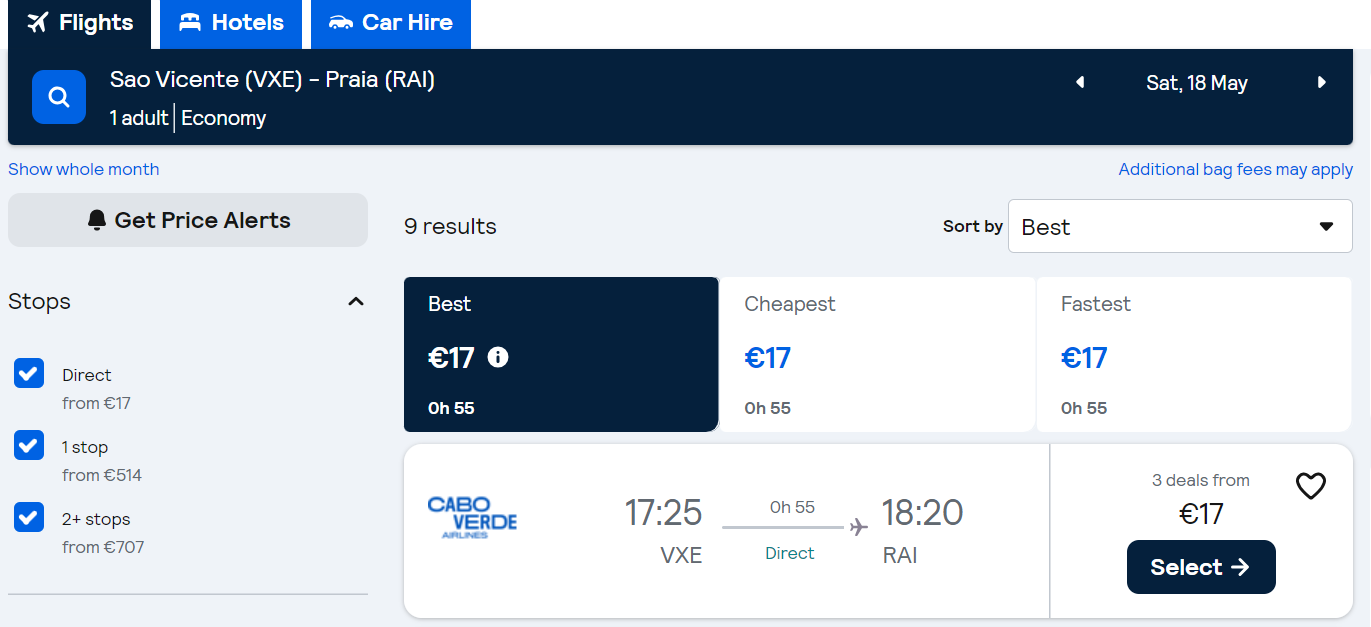Click the Cabo Verde Airlines logo
1371x627 pixels.
(472, 517)
